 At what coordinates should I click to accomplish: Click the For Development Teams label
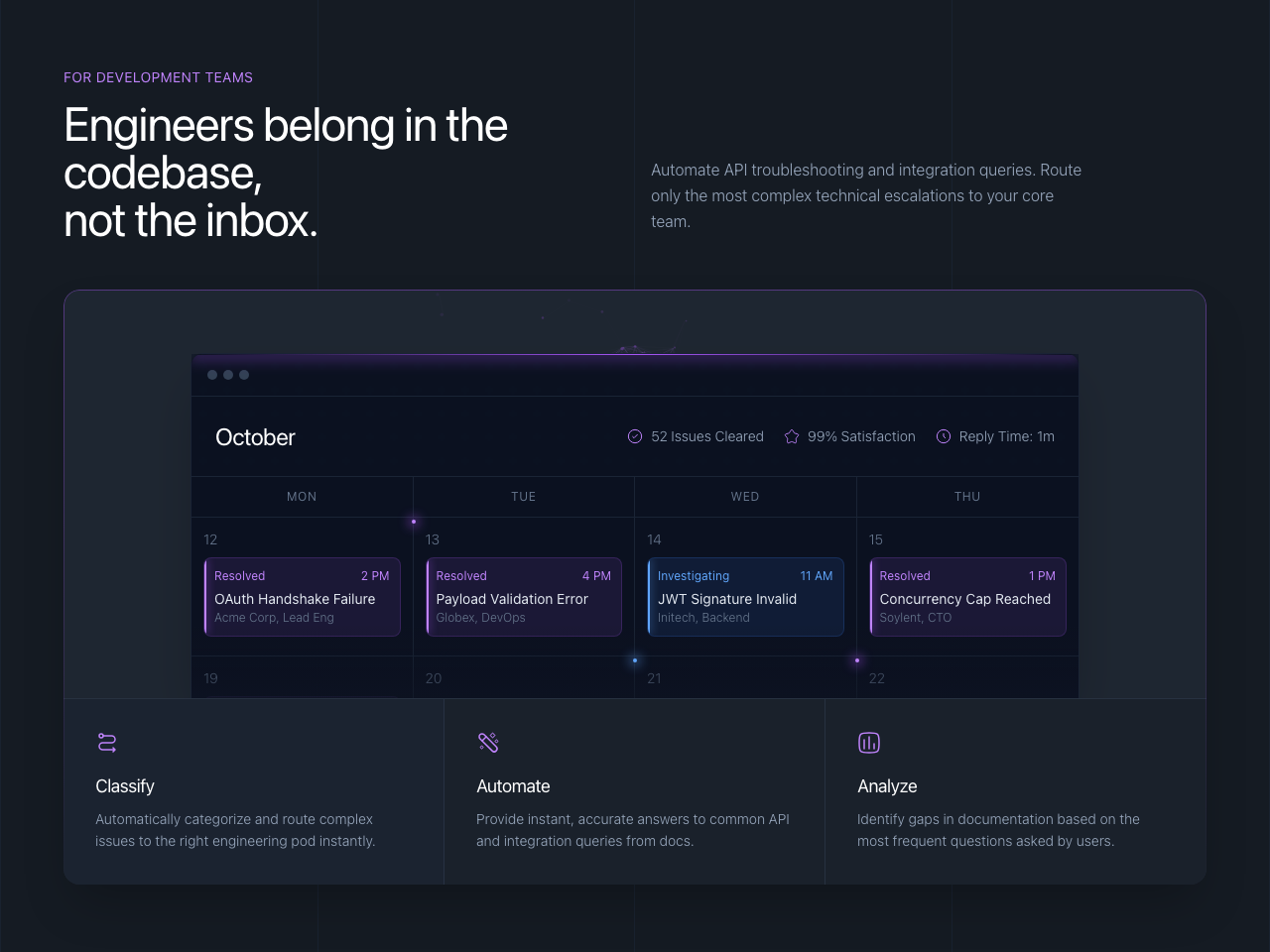[158, 77]
